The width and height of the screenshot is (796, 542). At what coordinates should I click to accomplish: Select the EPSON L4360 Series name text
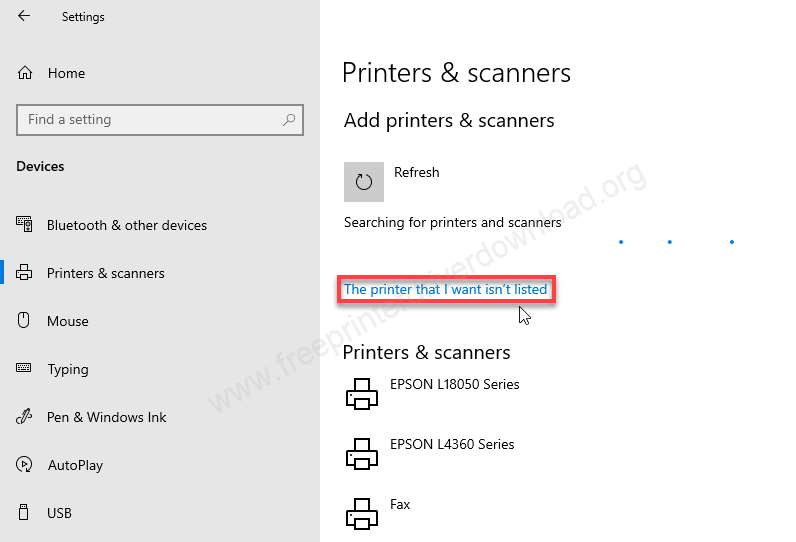[x=452, y=444]
